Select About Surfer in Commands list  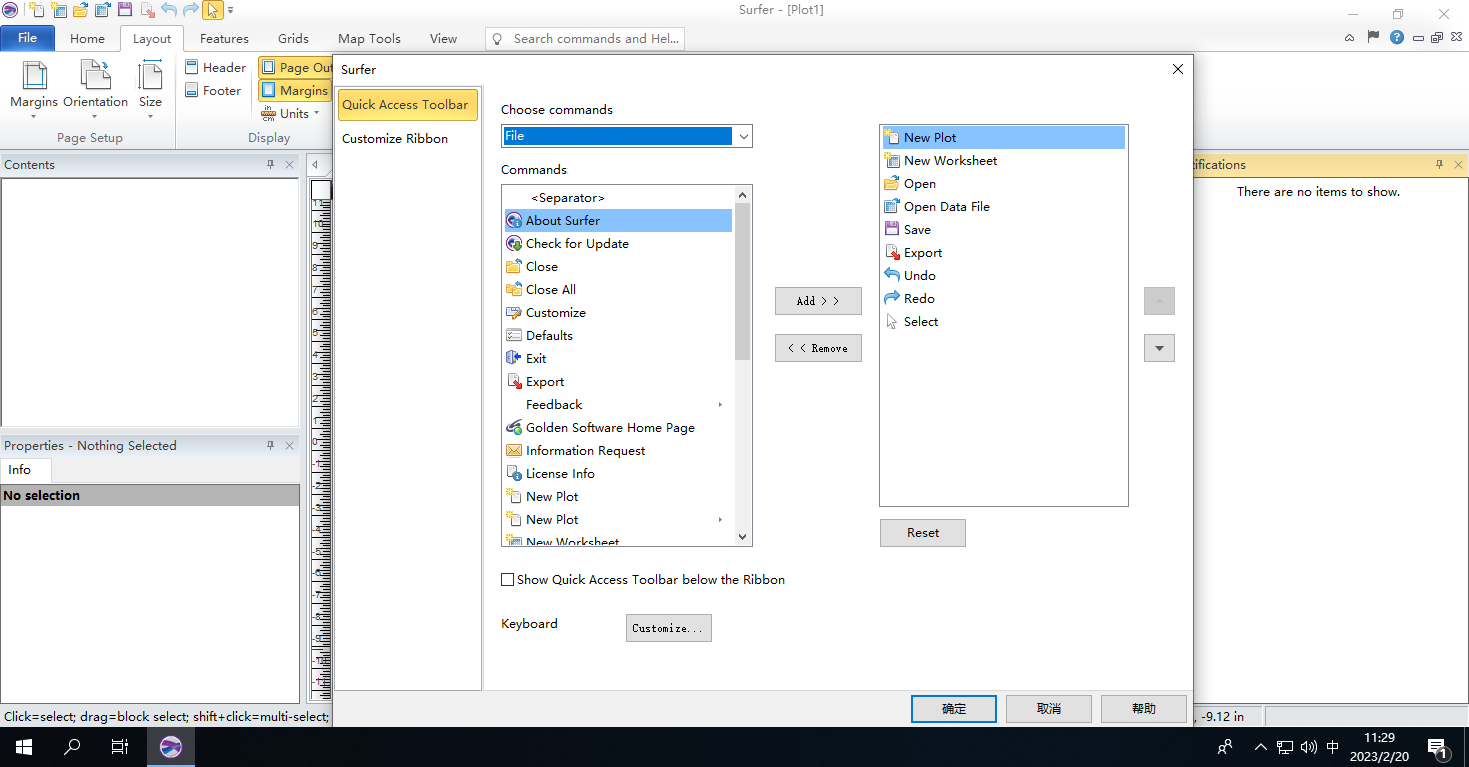point(618,220)
